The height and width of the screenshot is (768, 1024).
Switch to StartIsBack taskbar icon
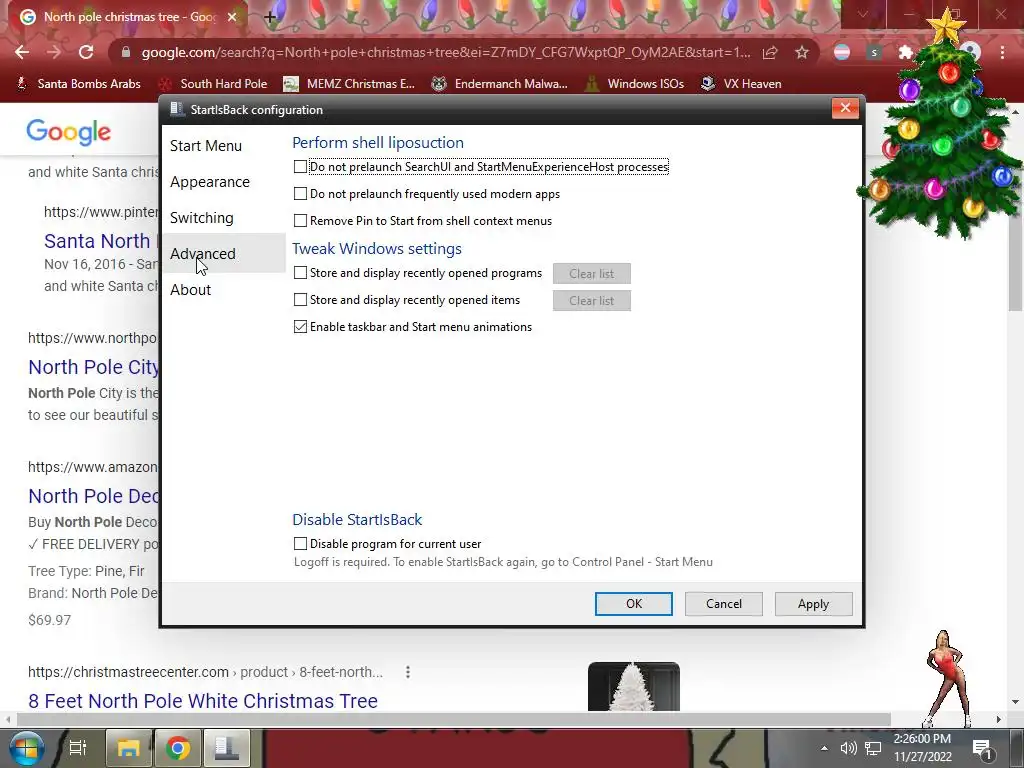(227, 748)
